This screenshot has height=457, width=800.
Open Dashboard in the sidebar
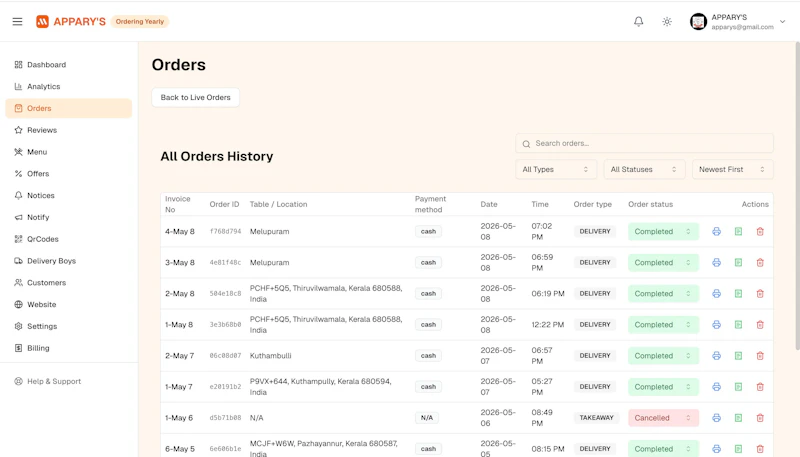coord(68,65)
